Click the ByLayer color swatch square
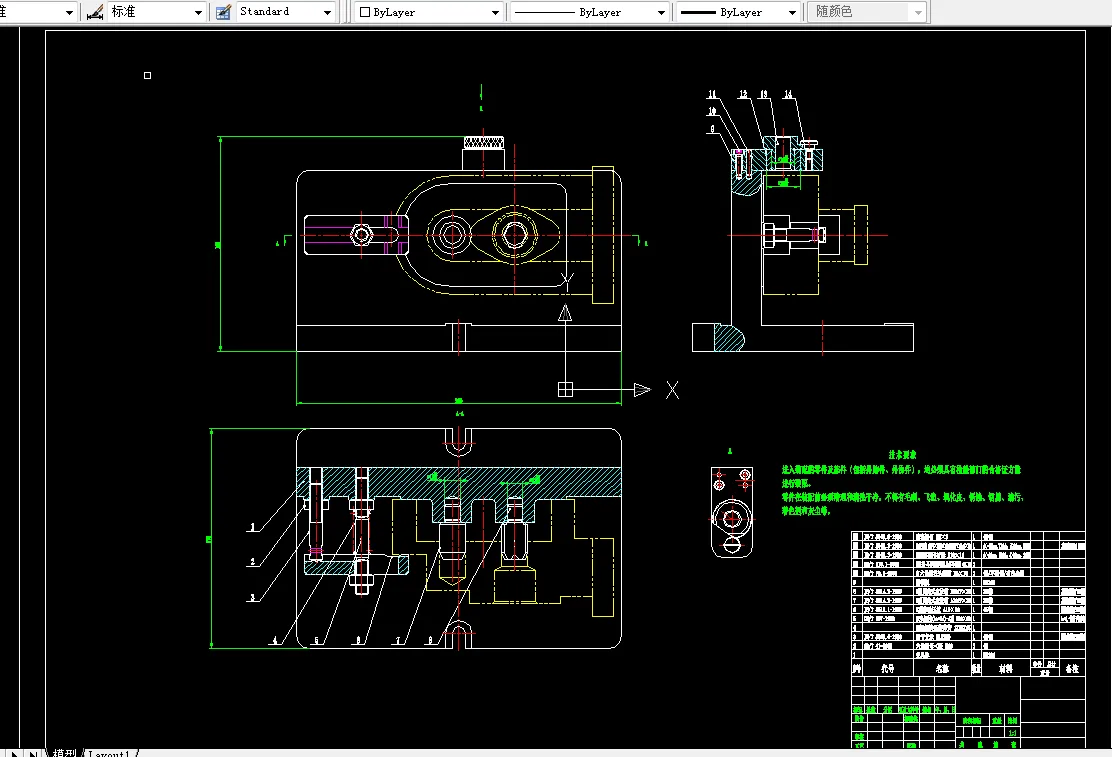Image resolution: width=1112 pixels, height=757 pixels. coord(364,12)
